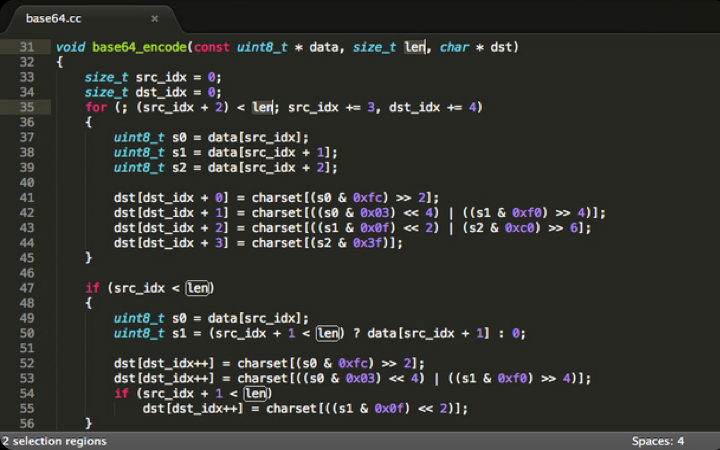Click line number 47 in the gutter
The image size is (720, 450).
tap(27, 288)
